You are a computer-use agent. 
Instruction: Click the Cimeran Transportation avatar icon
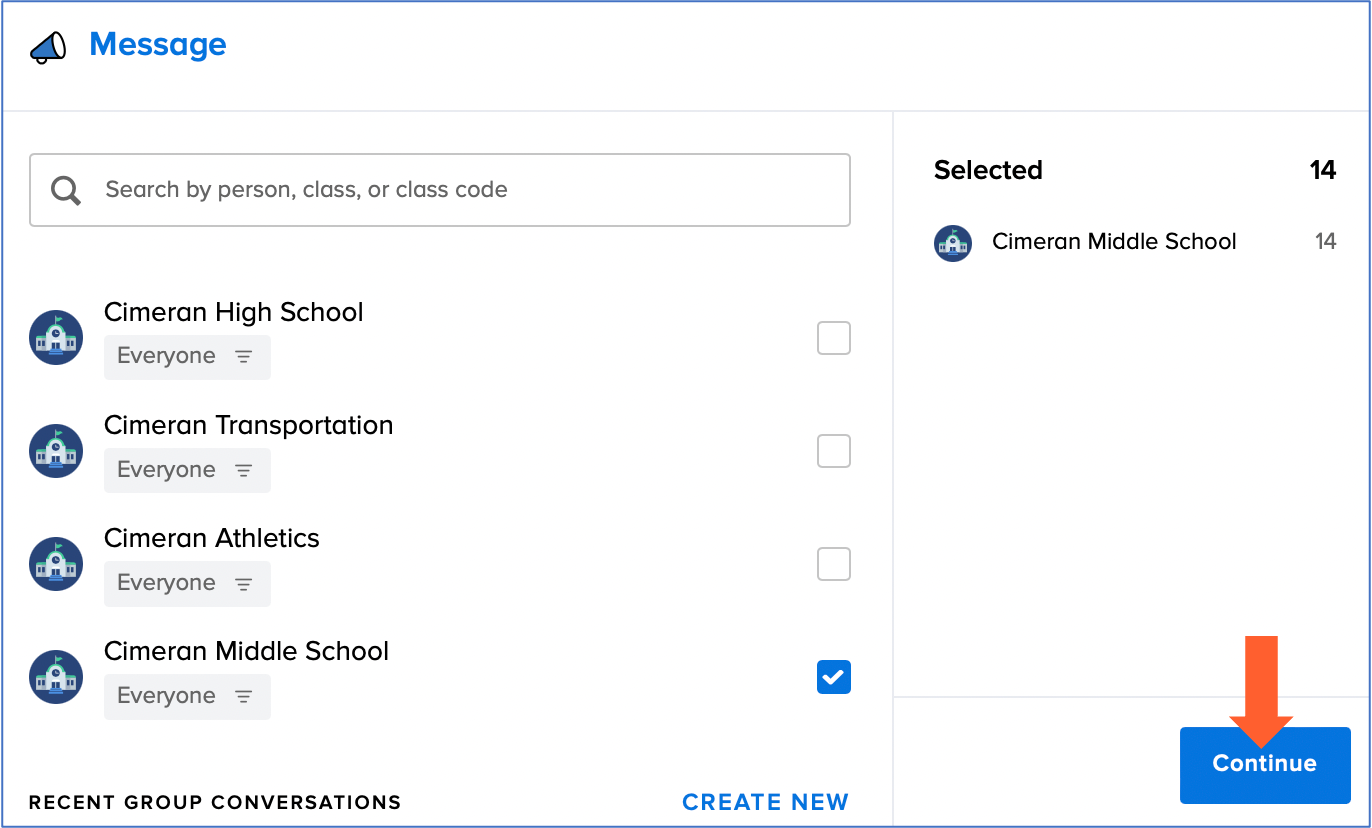56,451
